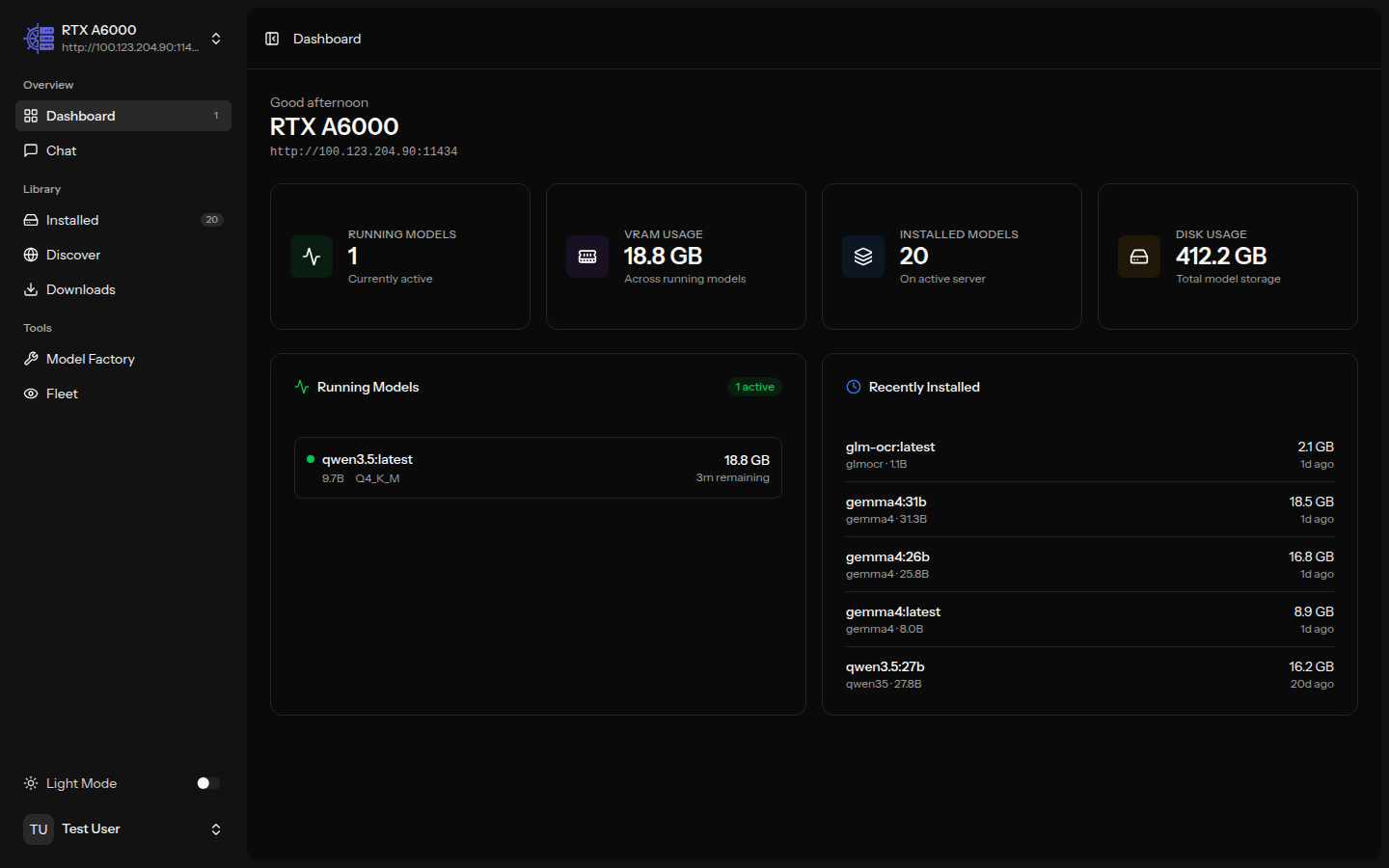Screen dimensions: 1389x868
Task: Click the Model Factory wrench icon
Action: click(30, 358)
